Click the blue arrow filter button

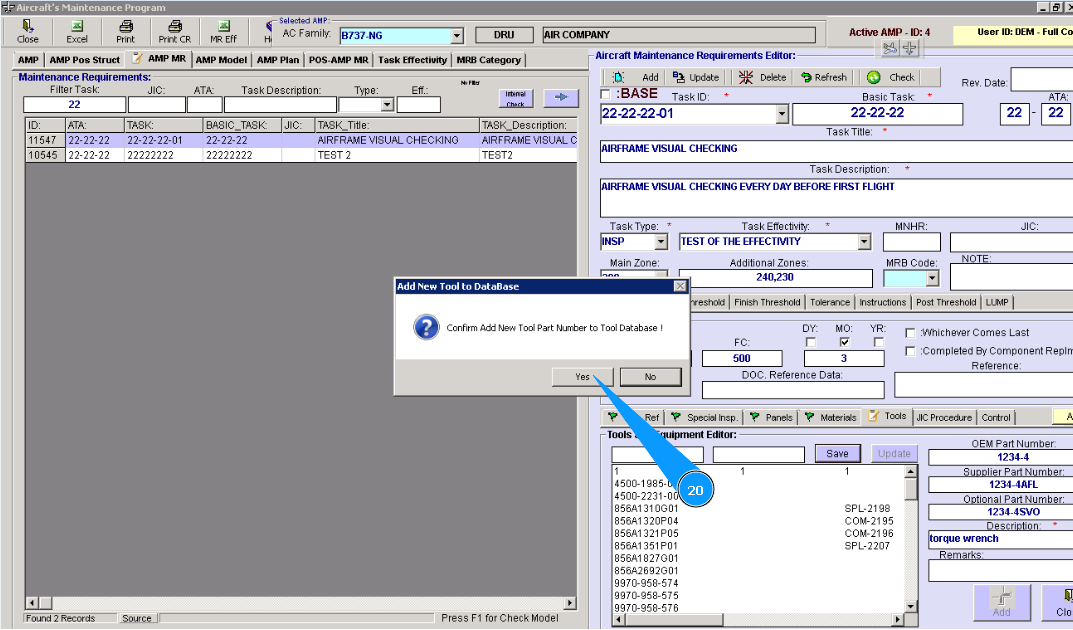tap(561, 98)
